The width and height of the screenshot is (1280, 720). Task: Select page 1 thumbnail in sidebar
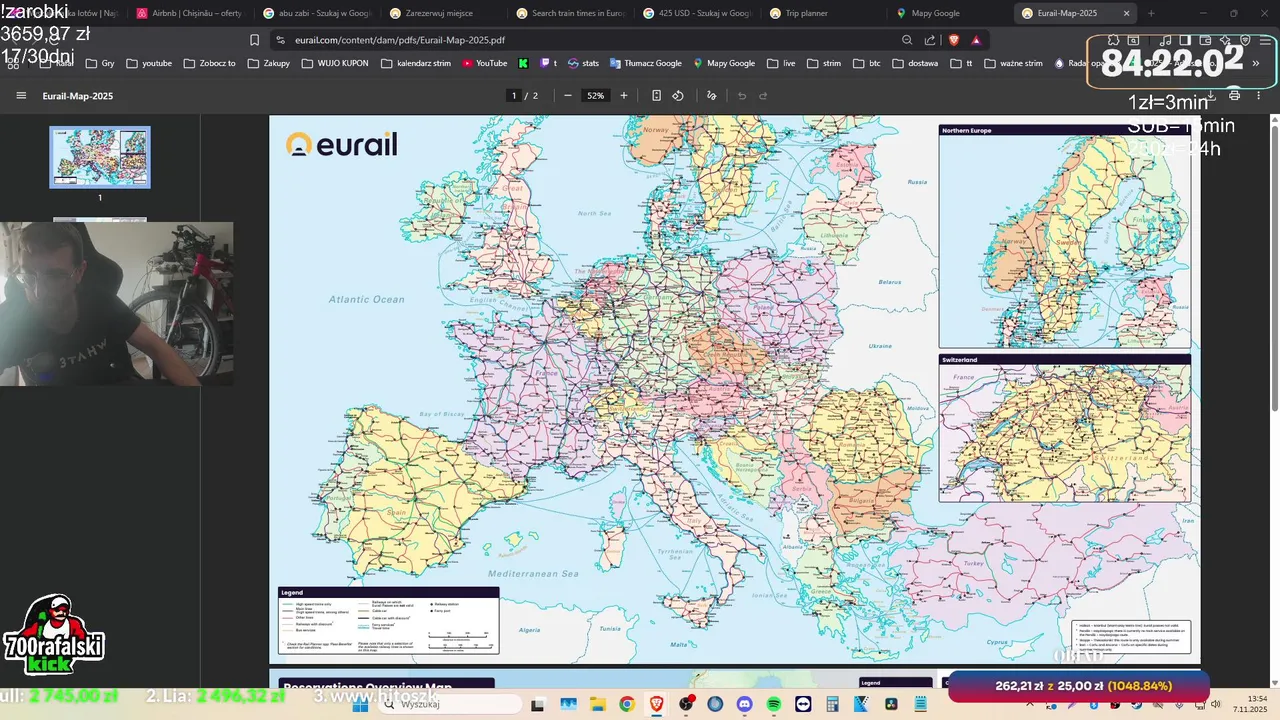100,157
